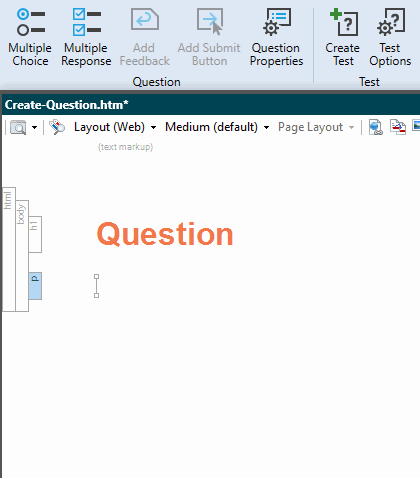
Task: Select the h1 structure bar
Action: [35, 234]
